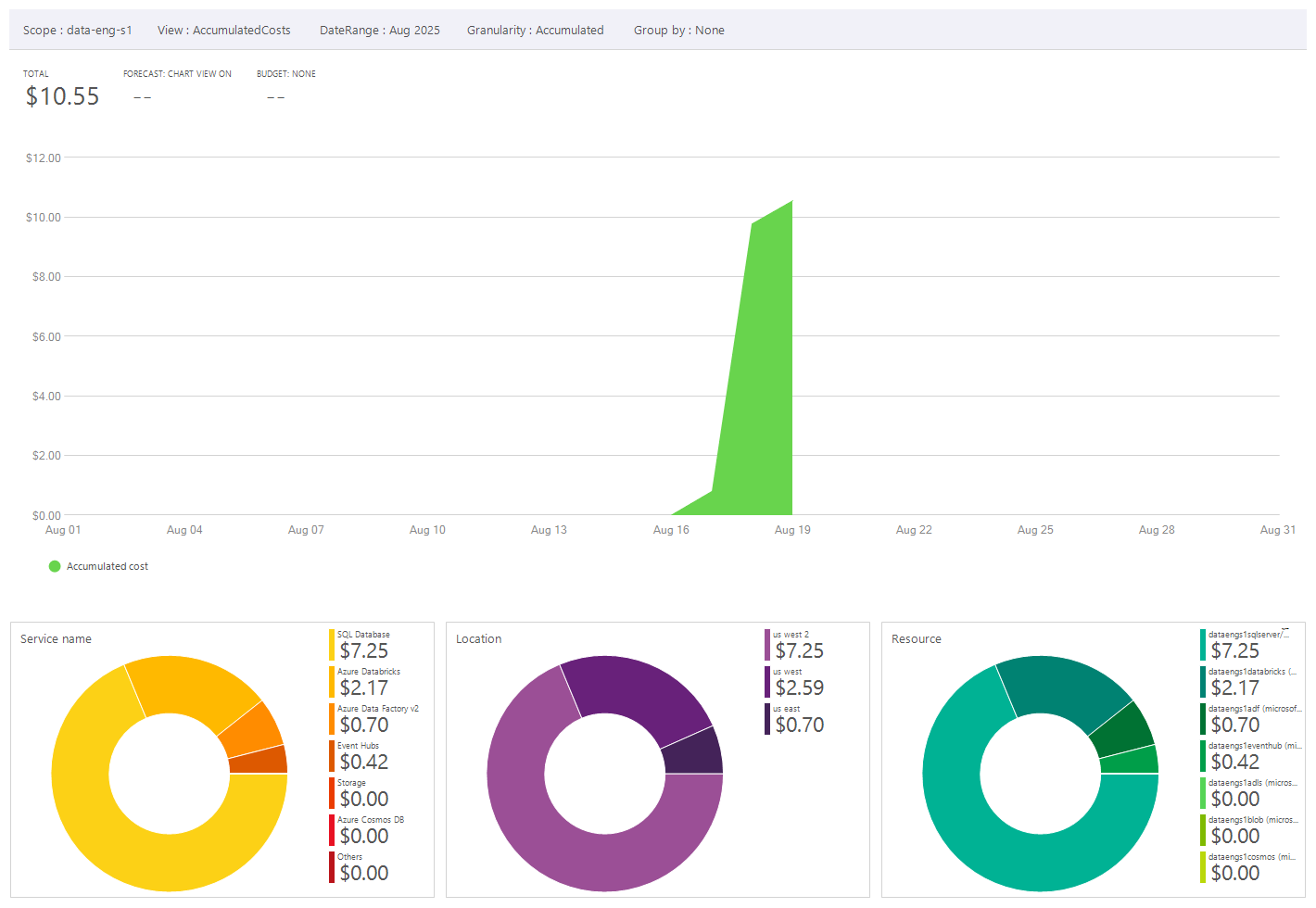Click the $2.00 y-axis label

click(46, 456)
